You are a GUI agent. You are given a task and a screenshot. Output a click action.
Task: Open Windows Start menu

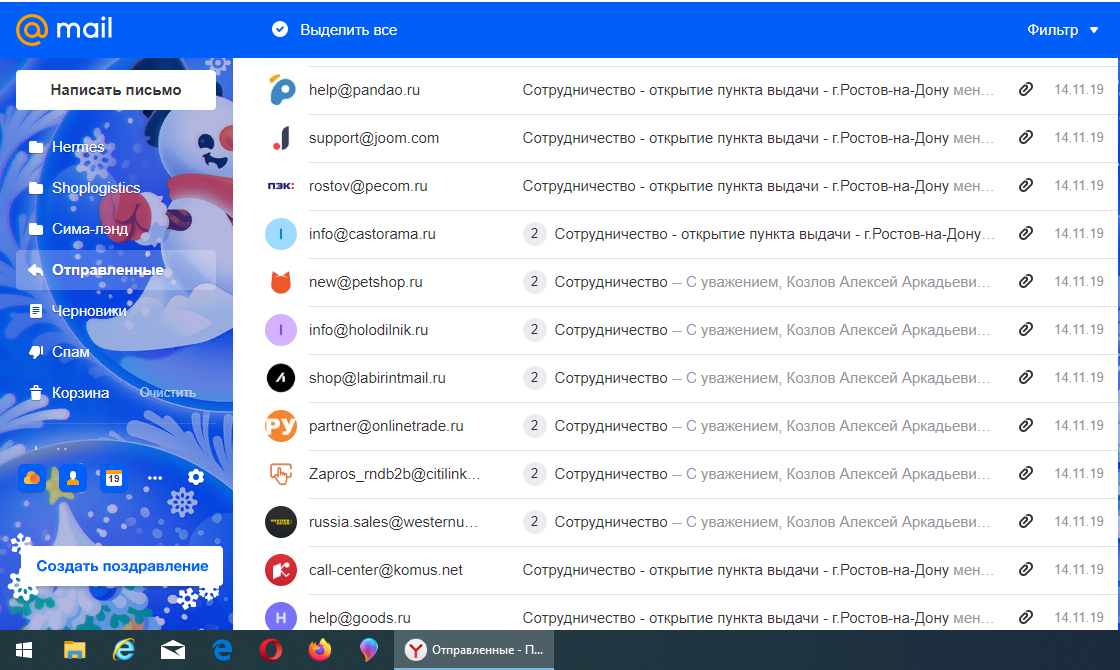click(24, 650)
